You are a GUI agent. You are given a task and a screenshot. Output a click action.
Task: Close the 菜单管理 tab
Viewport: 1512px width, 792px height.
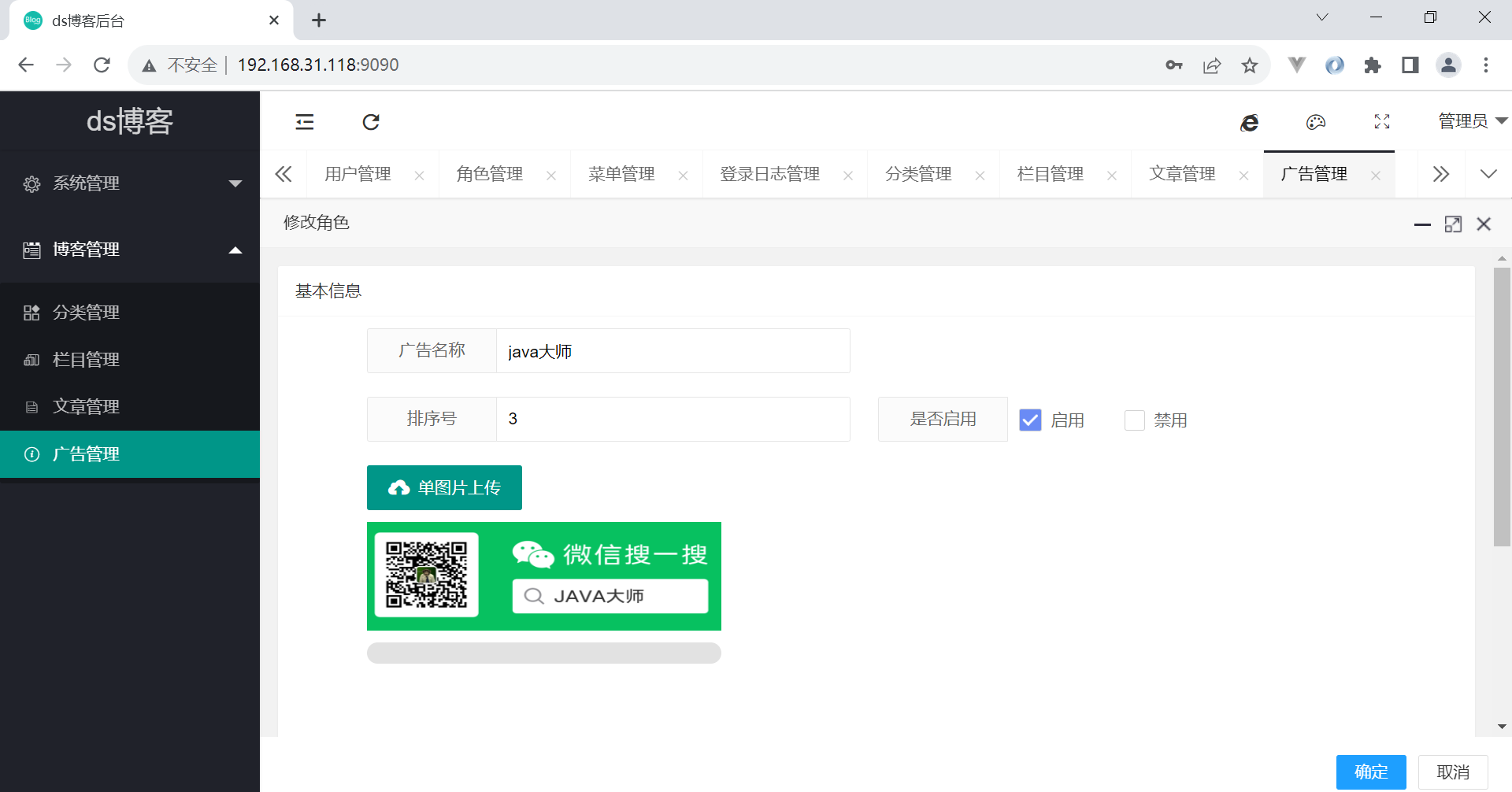click(684, 176)
